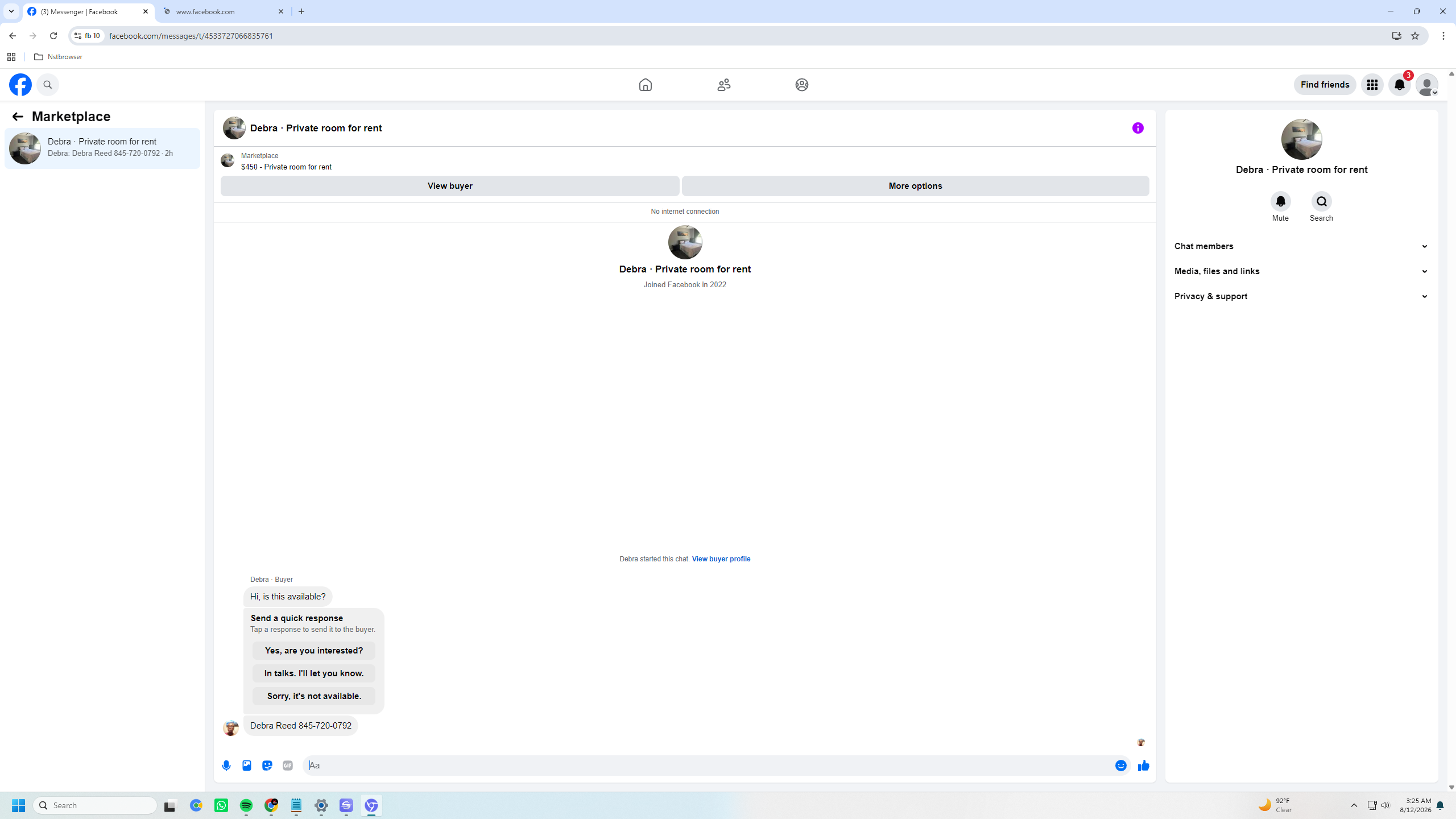The height and width of the screenshot is (819, 1456).
Task: Click the "Debra Reed 845-720-0792" message bubble
Action: 301,726
